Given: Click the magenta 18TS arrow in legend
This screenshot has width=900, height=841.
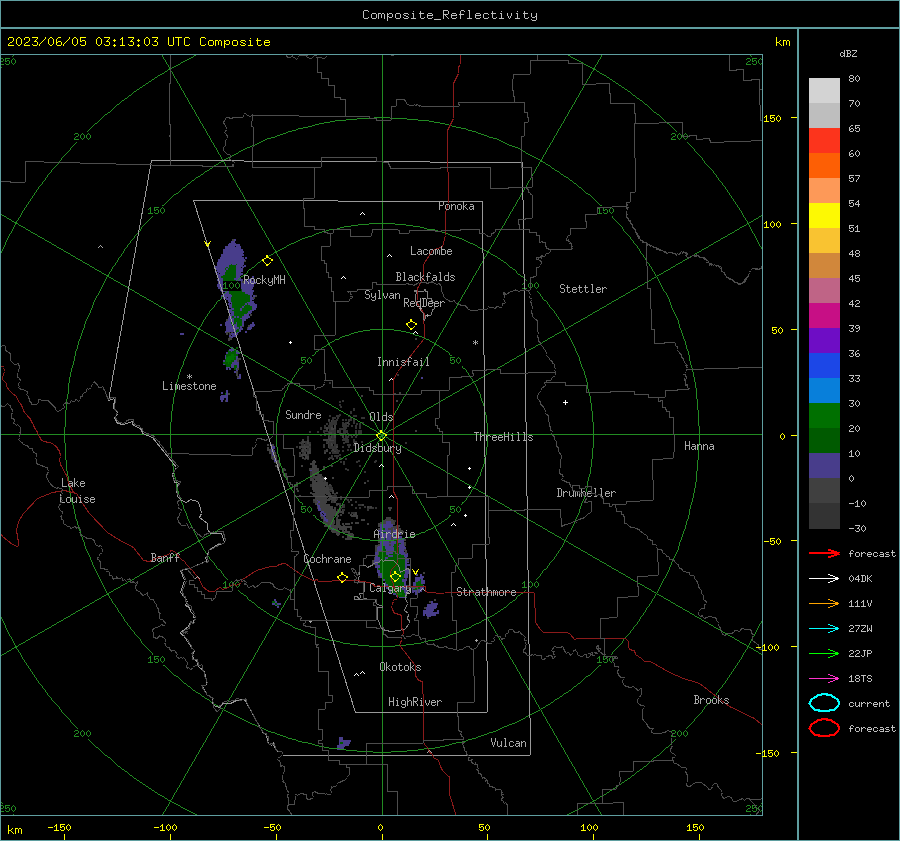Looking at the screenshot, I should pos(824,678).
